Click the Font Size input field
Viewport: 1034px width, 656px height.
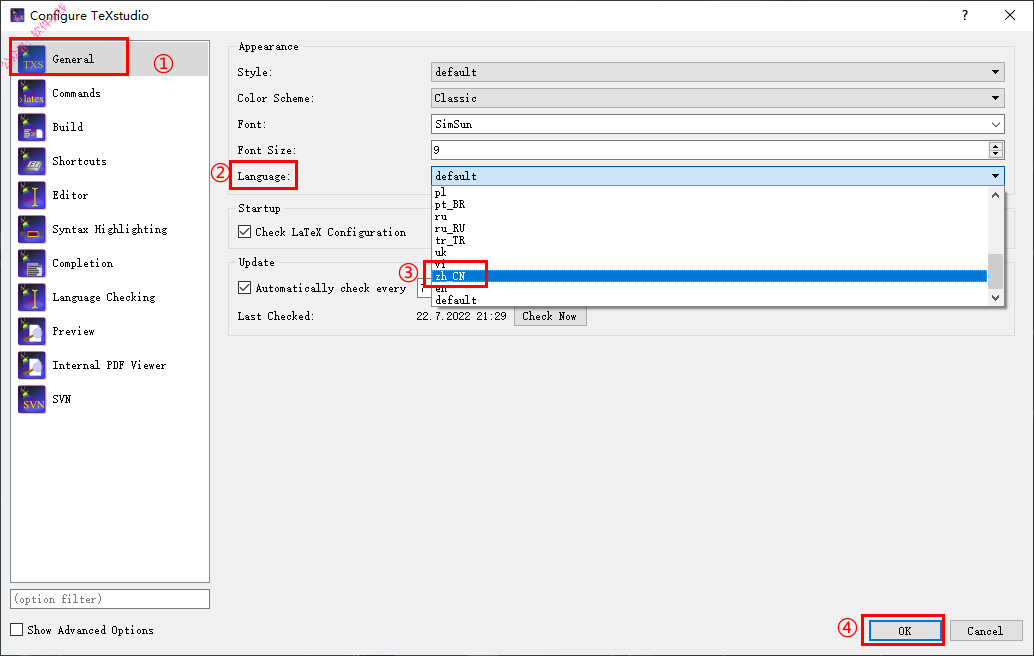coord(710,150)
